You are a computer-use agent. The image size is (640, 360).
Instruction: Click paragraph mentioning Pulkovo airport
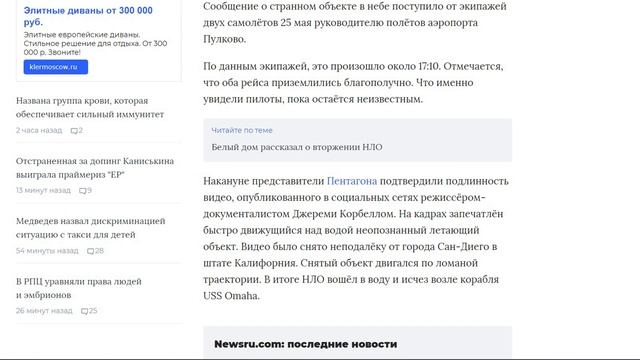355,23
